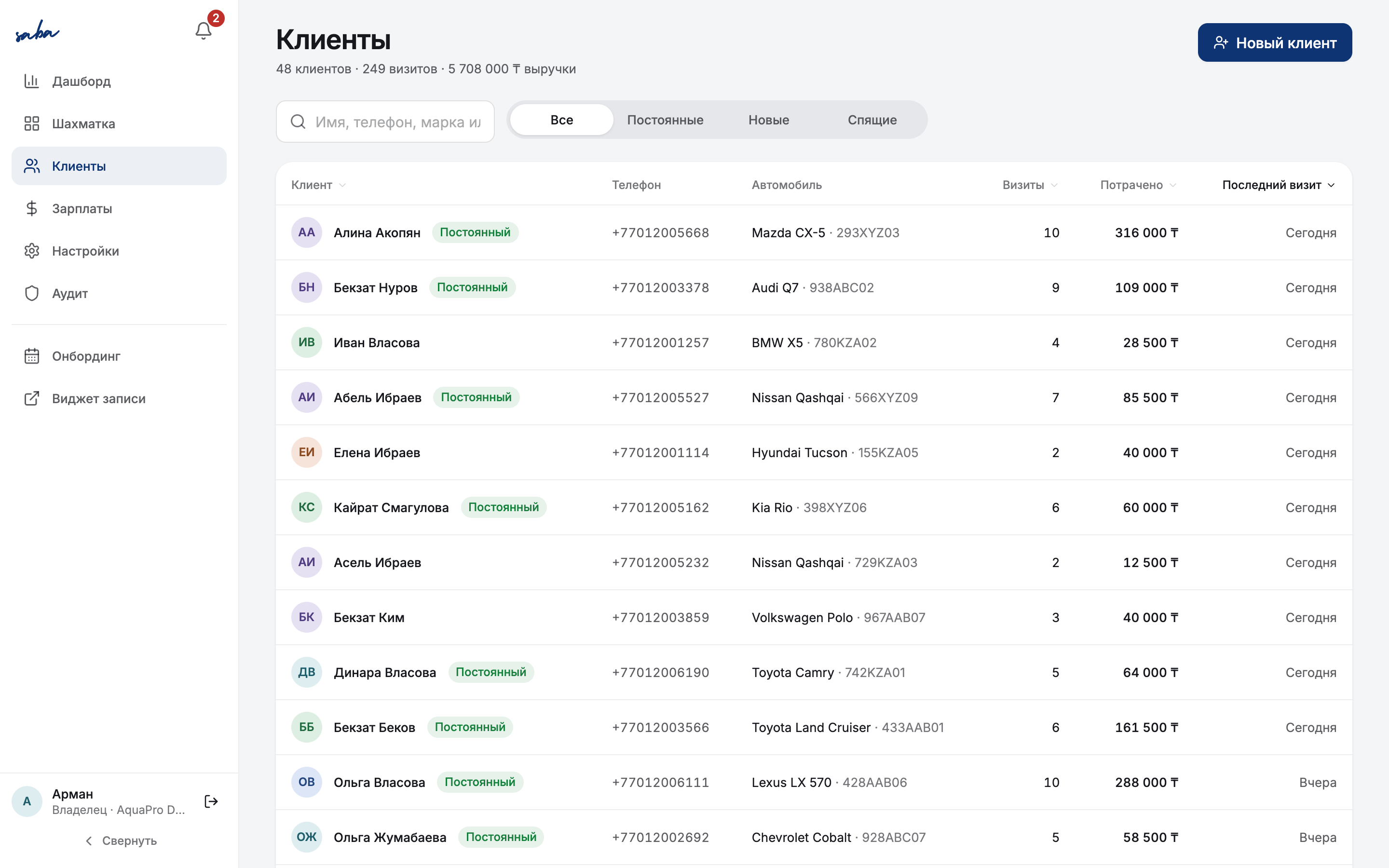
Task: Switch to Новые filter tab
Action: [769, 120]
